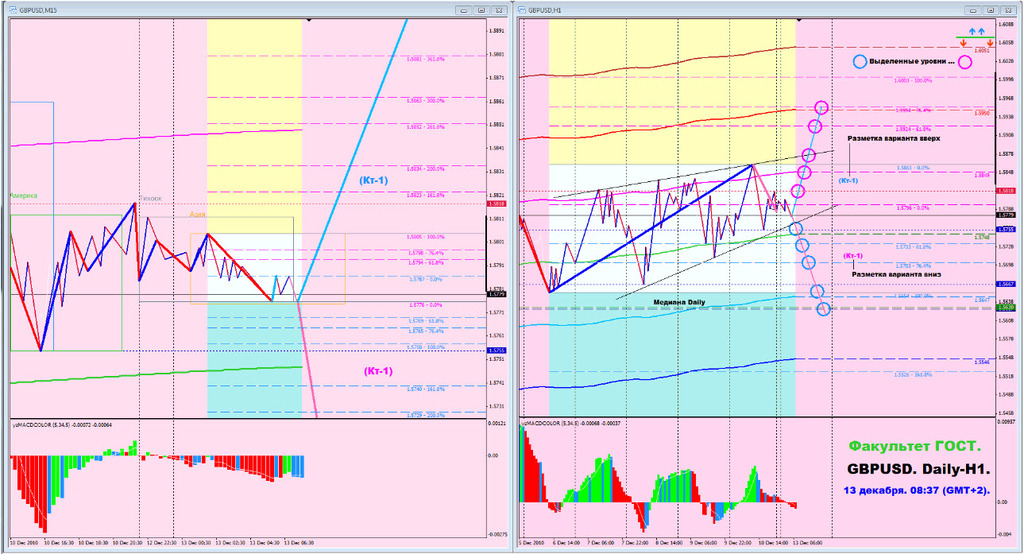Click green 1.5630 price tag in H1 chart
Screen dimensions: 1024x554
coord(1006,307)
